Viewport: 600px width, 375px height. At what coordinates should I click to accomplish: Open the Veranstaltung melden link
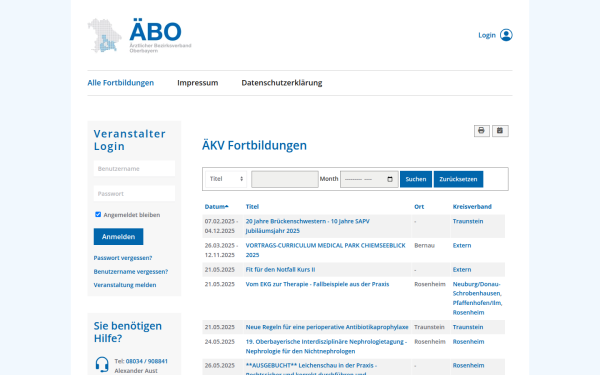pyautogui.click(x=125, y=285)
